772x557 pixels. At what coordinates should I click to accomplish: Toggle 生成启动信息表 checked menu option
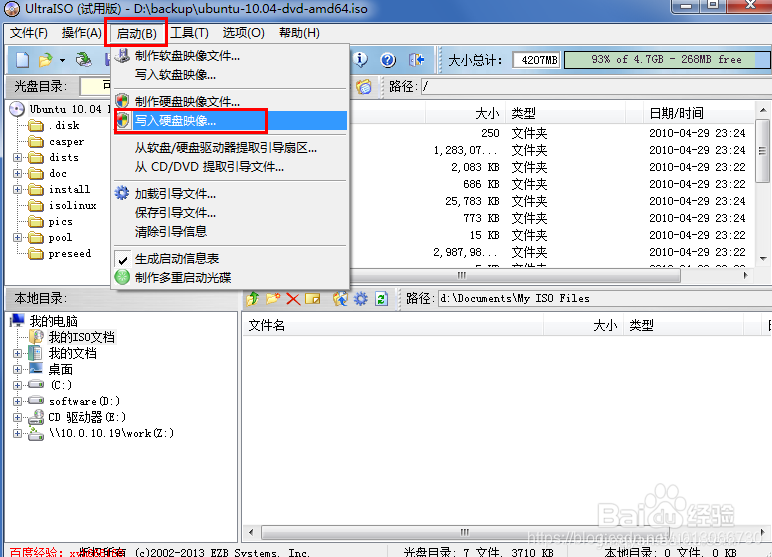tap(176, 259)
